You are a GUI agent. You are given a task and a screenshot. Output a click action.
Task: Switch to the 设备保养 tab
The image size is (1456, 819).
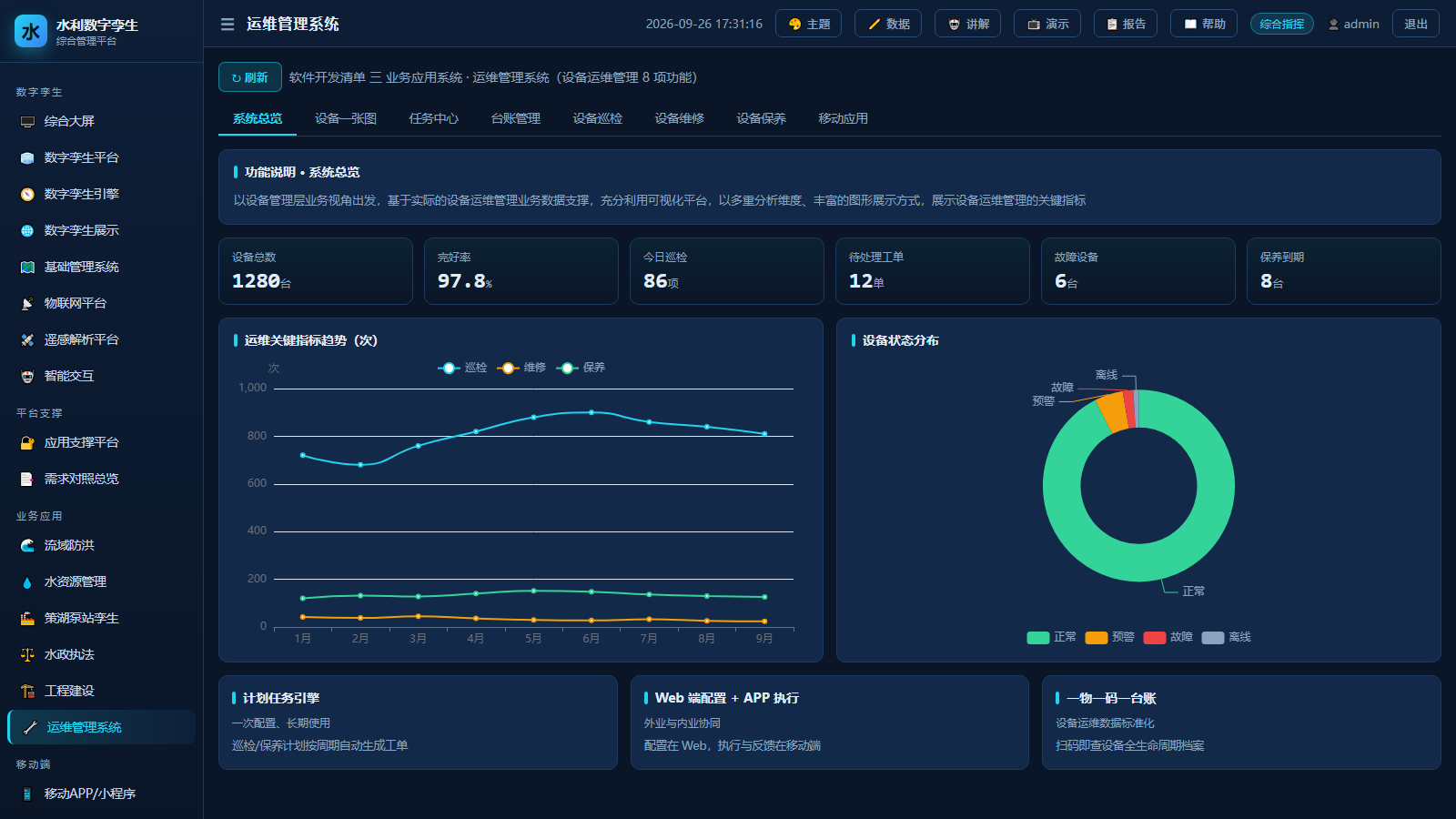(762, 119)
